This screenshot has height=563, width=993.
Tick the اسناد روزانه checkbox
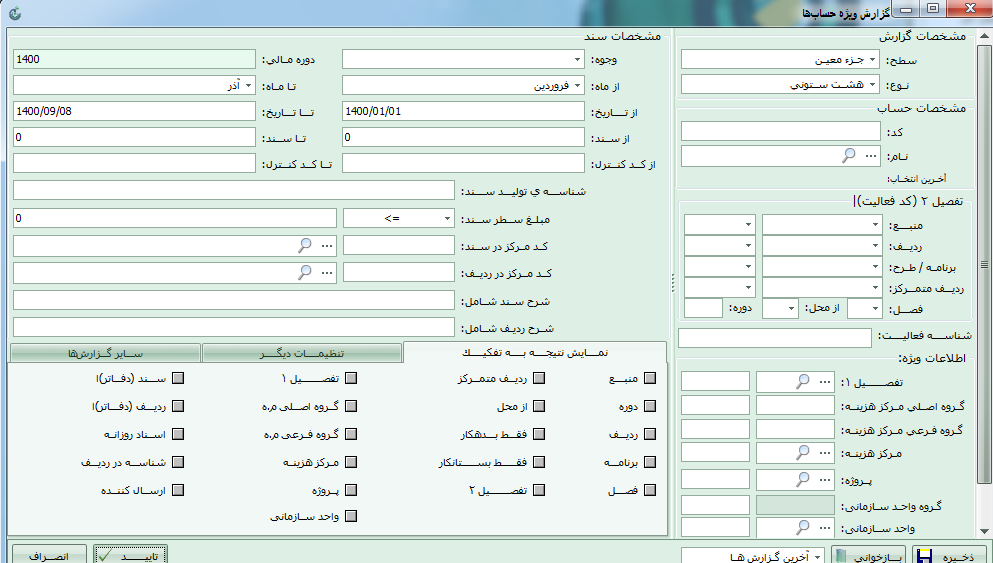178,434
